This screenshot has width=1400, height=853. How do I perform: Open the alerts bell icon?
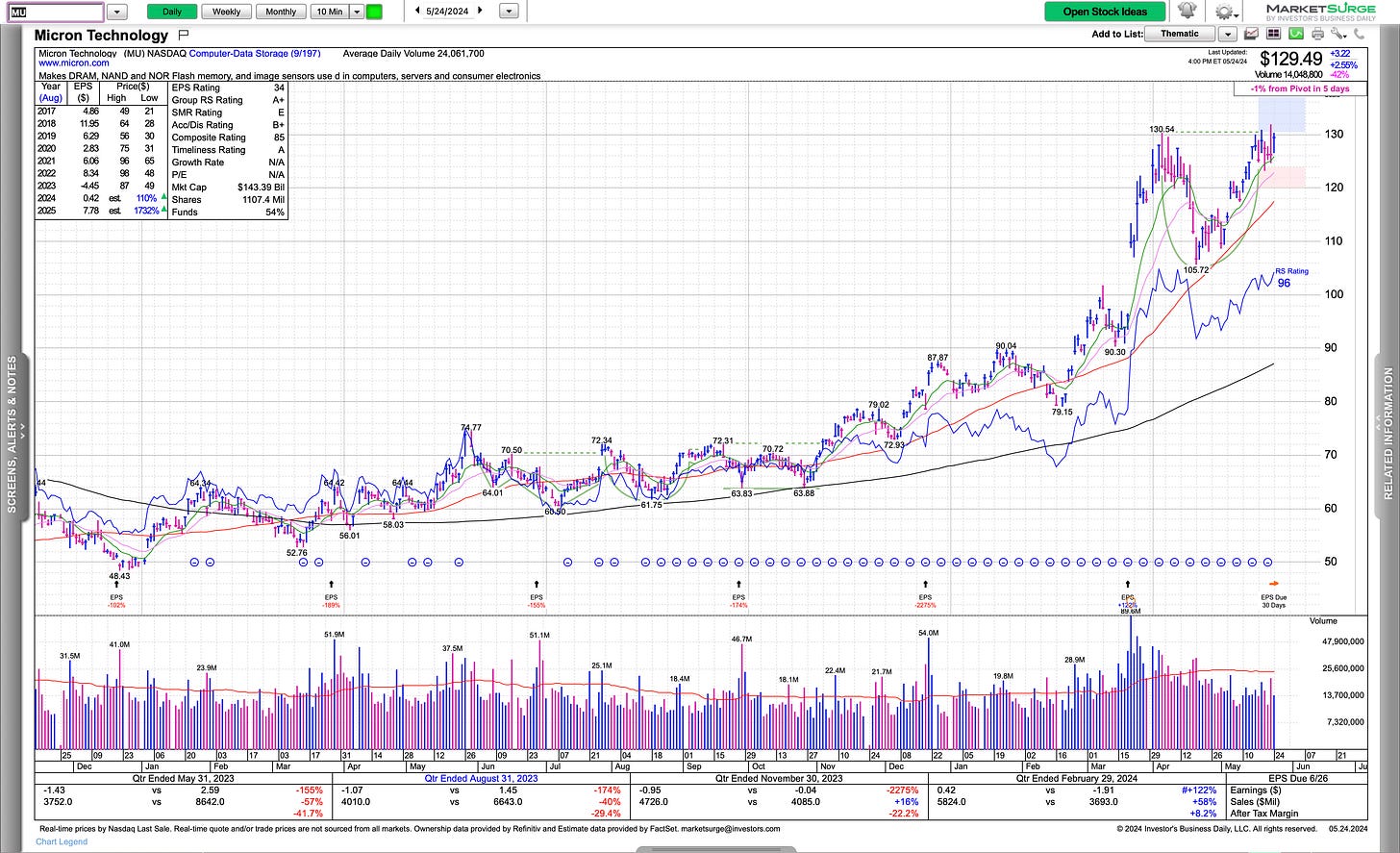1187,12
